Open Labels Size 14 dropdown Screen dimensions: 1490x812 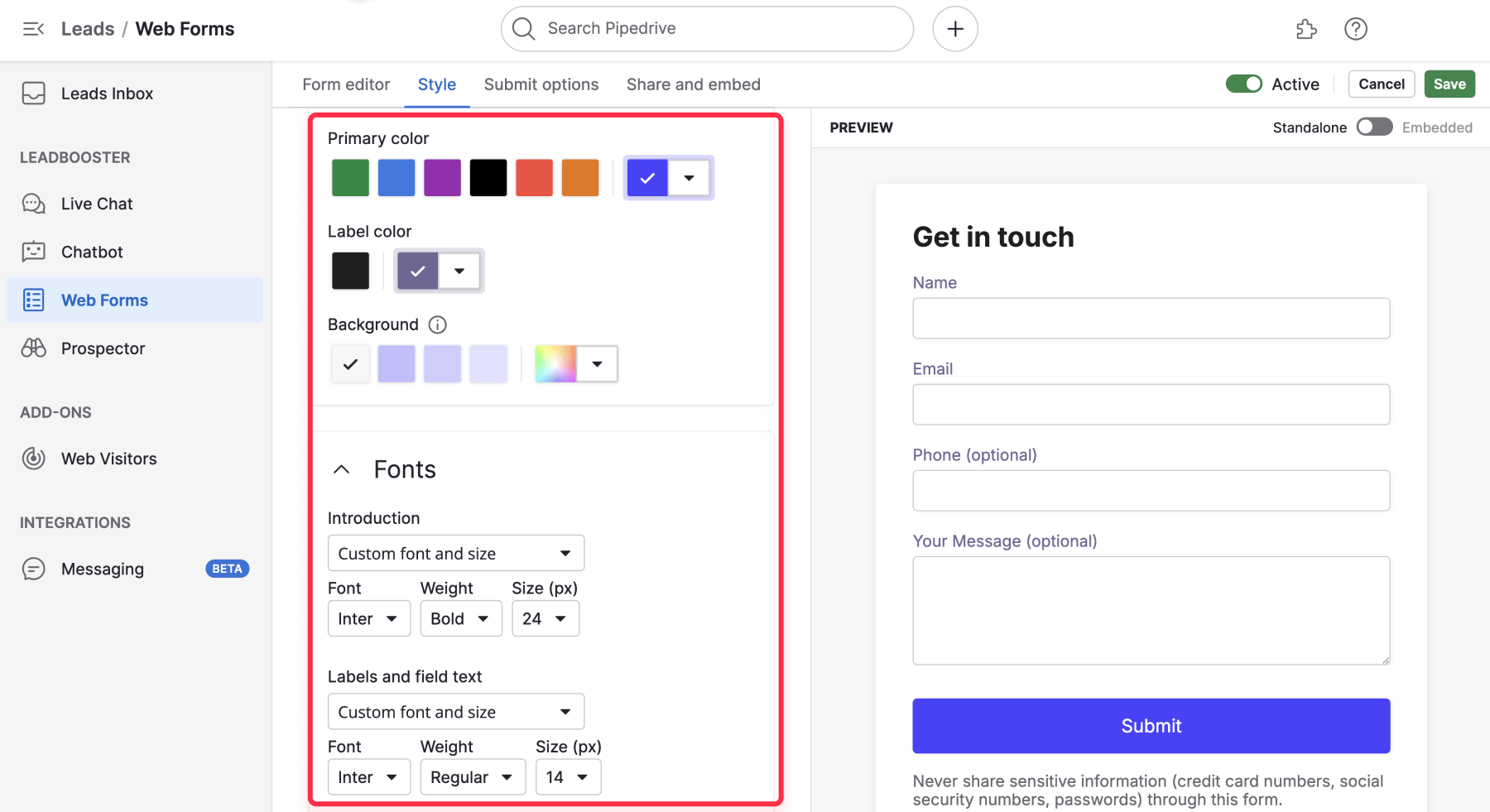568,777
